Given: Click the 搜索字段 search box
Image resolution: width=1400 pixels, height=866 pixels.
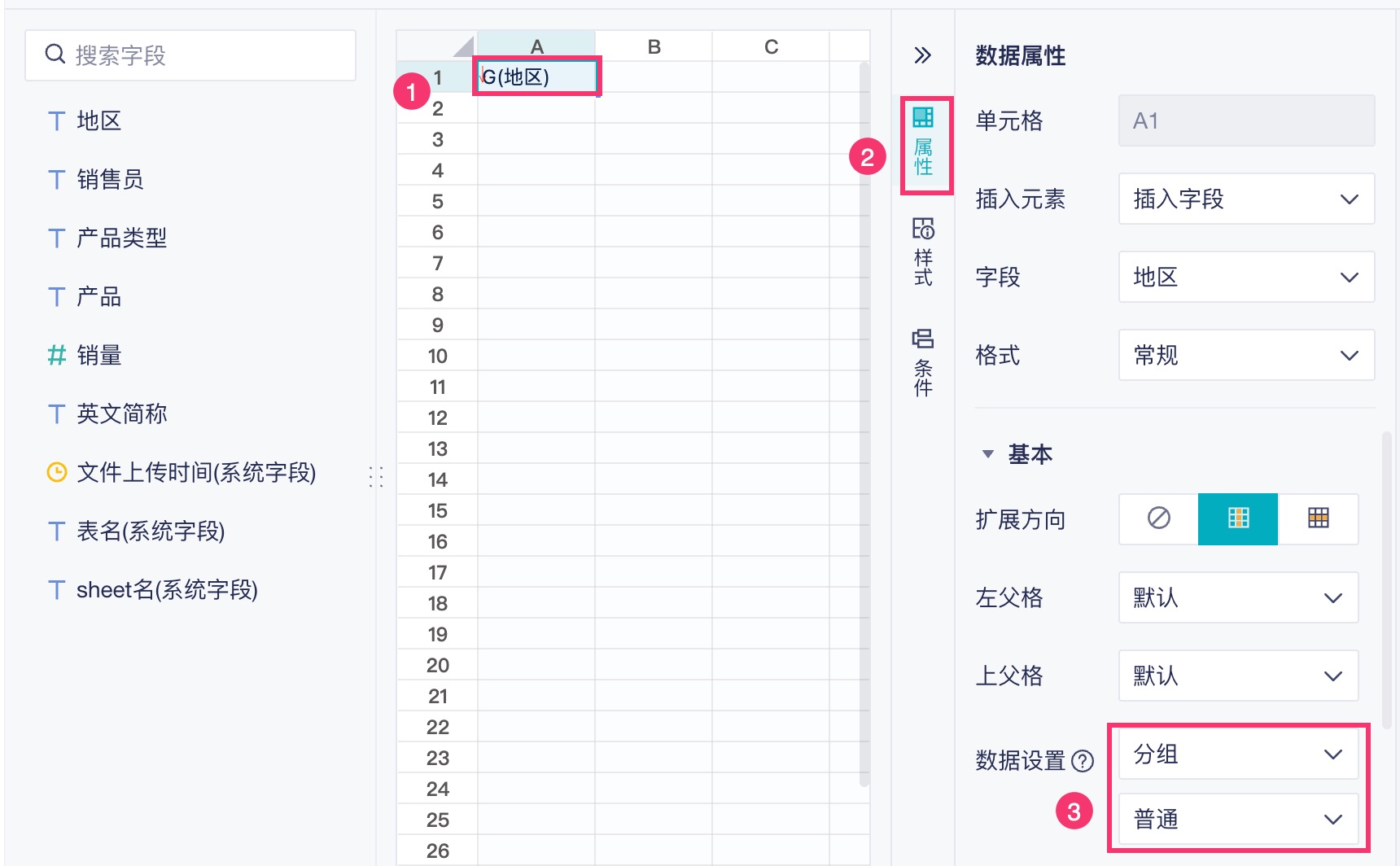Looking at the screenshot, I should click(x=191, y=55).
